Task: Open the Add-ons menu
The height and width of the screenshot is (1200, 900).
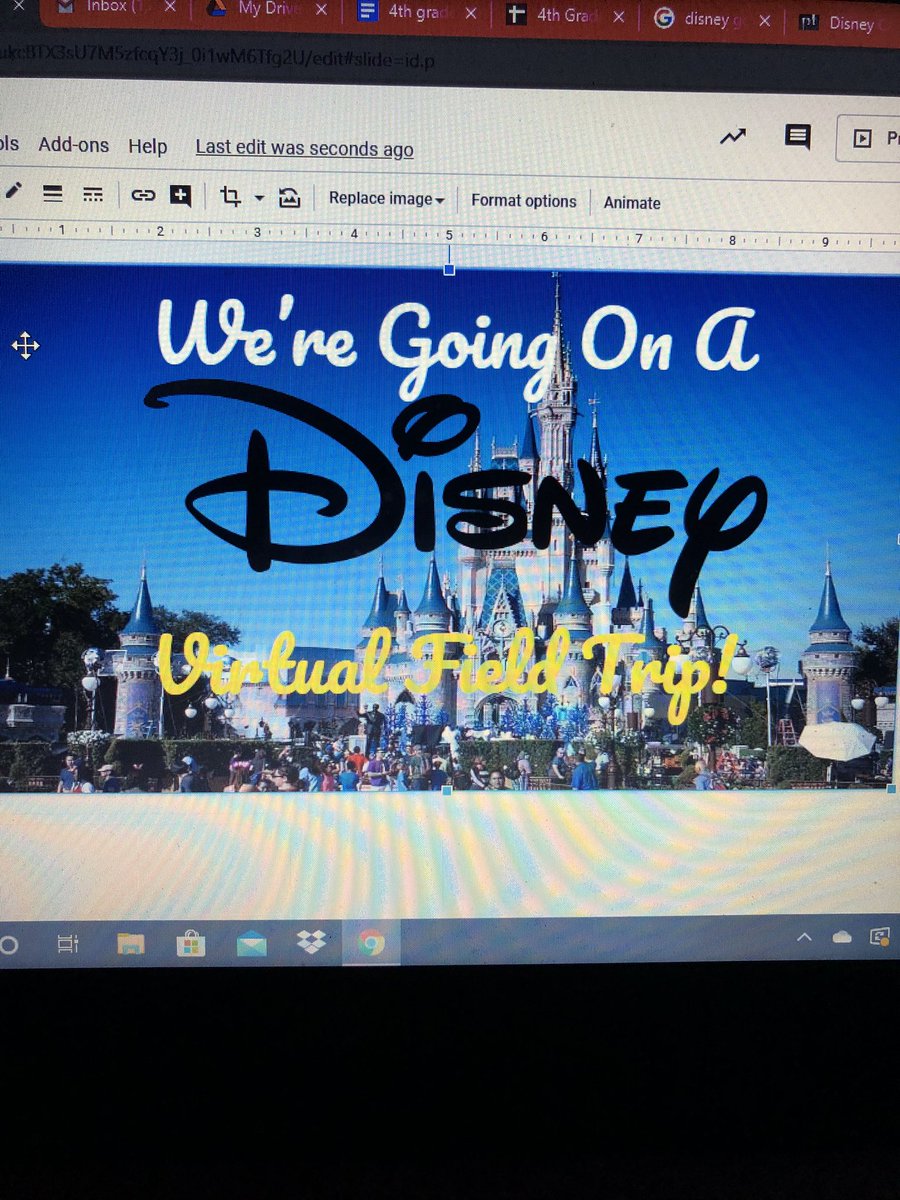Action: click(x=73, y=145)
